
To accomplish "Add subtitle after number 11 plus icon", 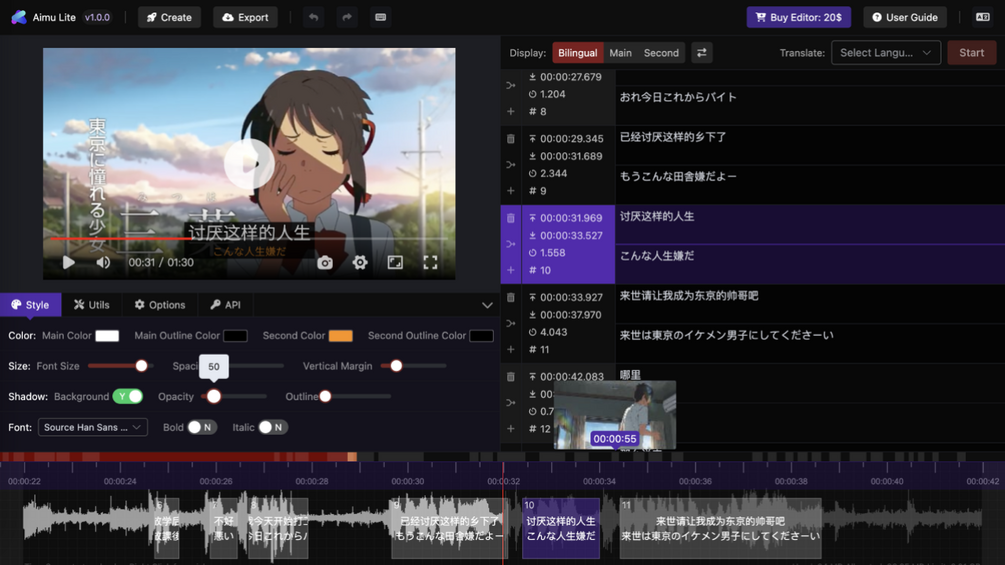I will 511,350.
